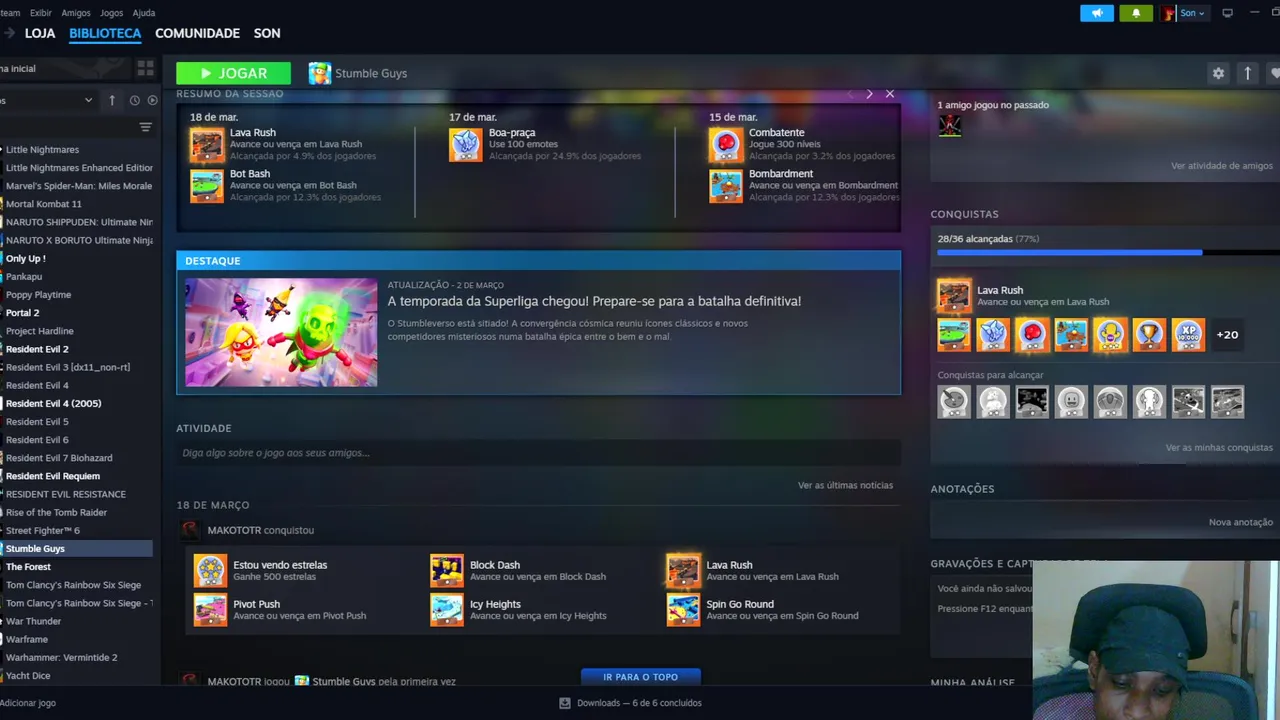Click Adicionar jogo at bottom left
Screen dimensions: 1280x720
click(x=28, y=703)
